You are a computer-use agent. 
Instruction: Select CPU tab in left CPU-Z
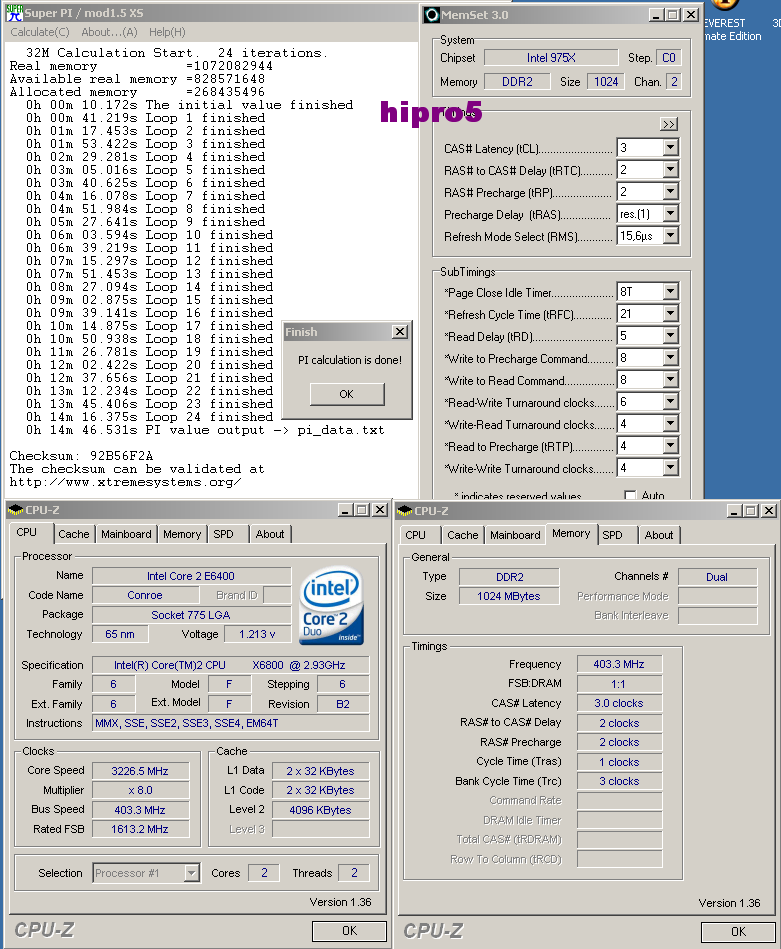pyautogui.click(x=27, y=533)
